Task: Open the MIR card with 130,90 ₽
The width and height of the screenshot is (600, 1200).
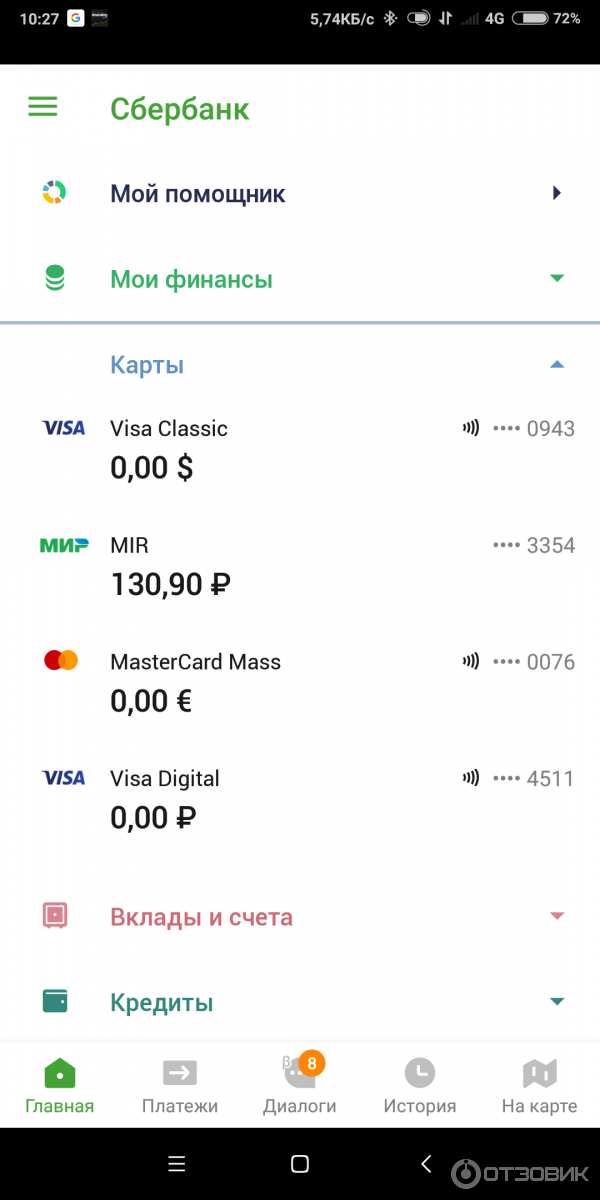Action: click(300, 565)
